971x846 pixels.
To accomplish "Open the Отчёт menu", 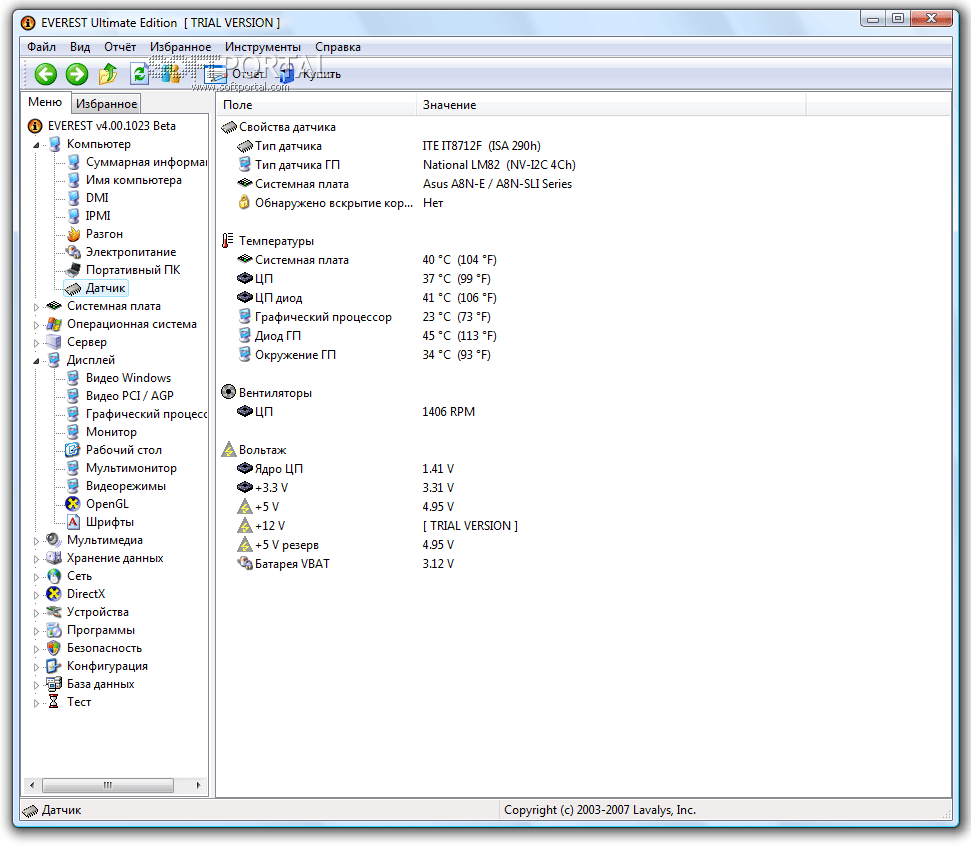I will pos(120,47).
